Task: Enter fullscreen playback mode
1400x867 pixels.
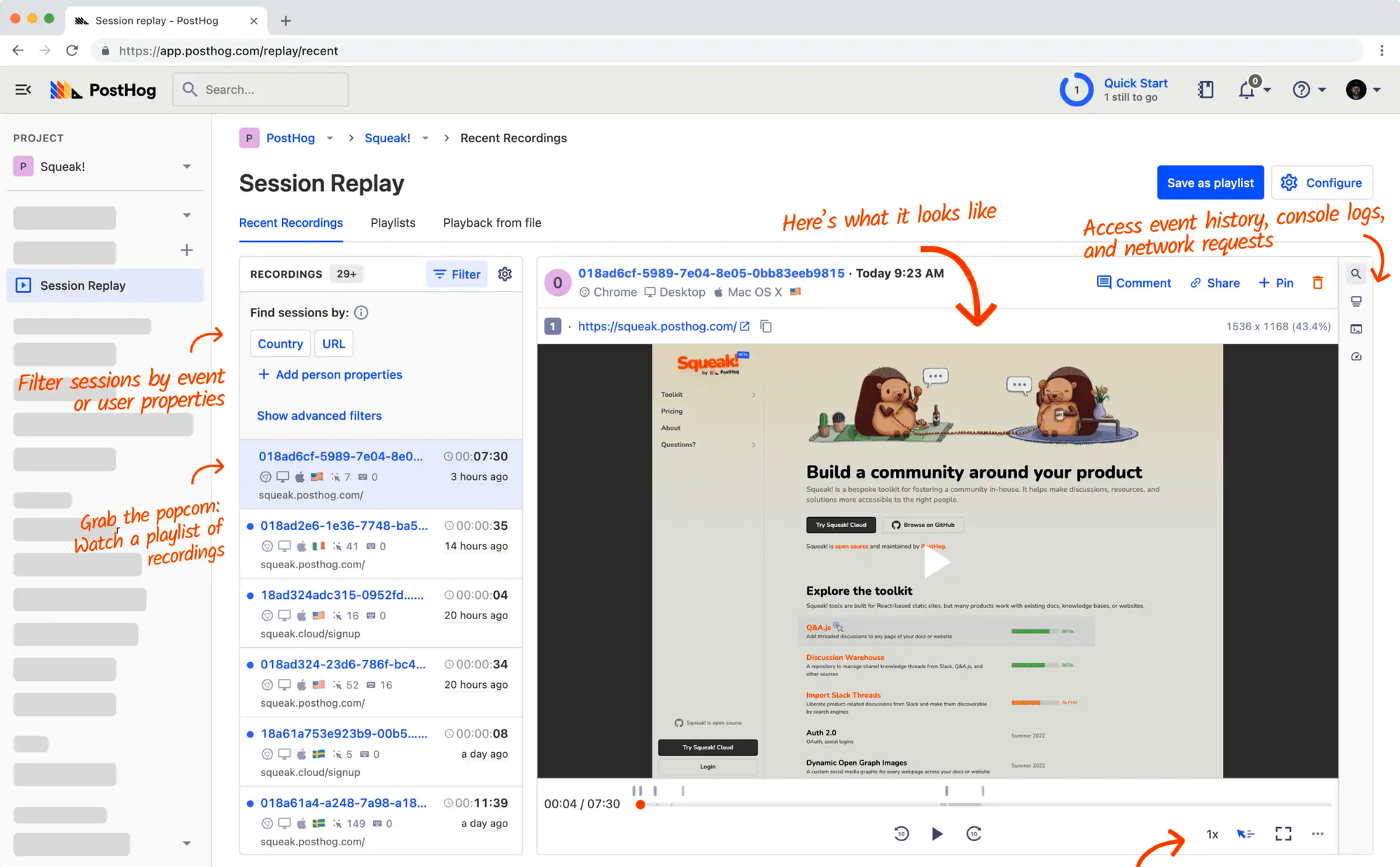Action: pos(1283,833)
